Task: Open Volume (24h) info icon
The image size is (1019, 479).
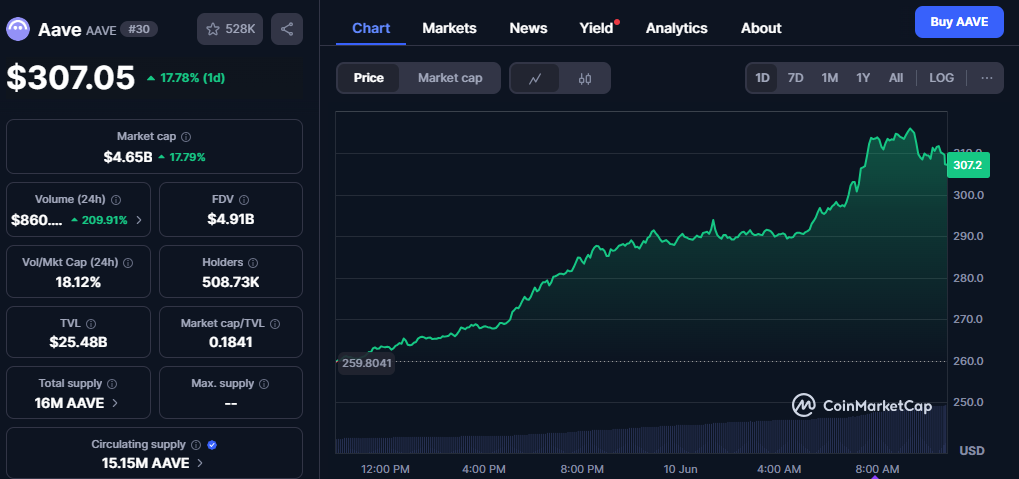Action: [x=116, y=200]
